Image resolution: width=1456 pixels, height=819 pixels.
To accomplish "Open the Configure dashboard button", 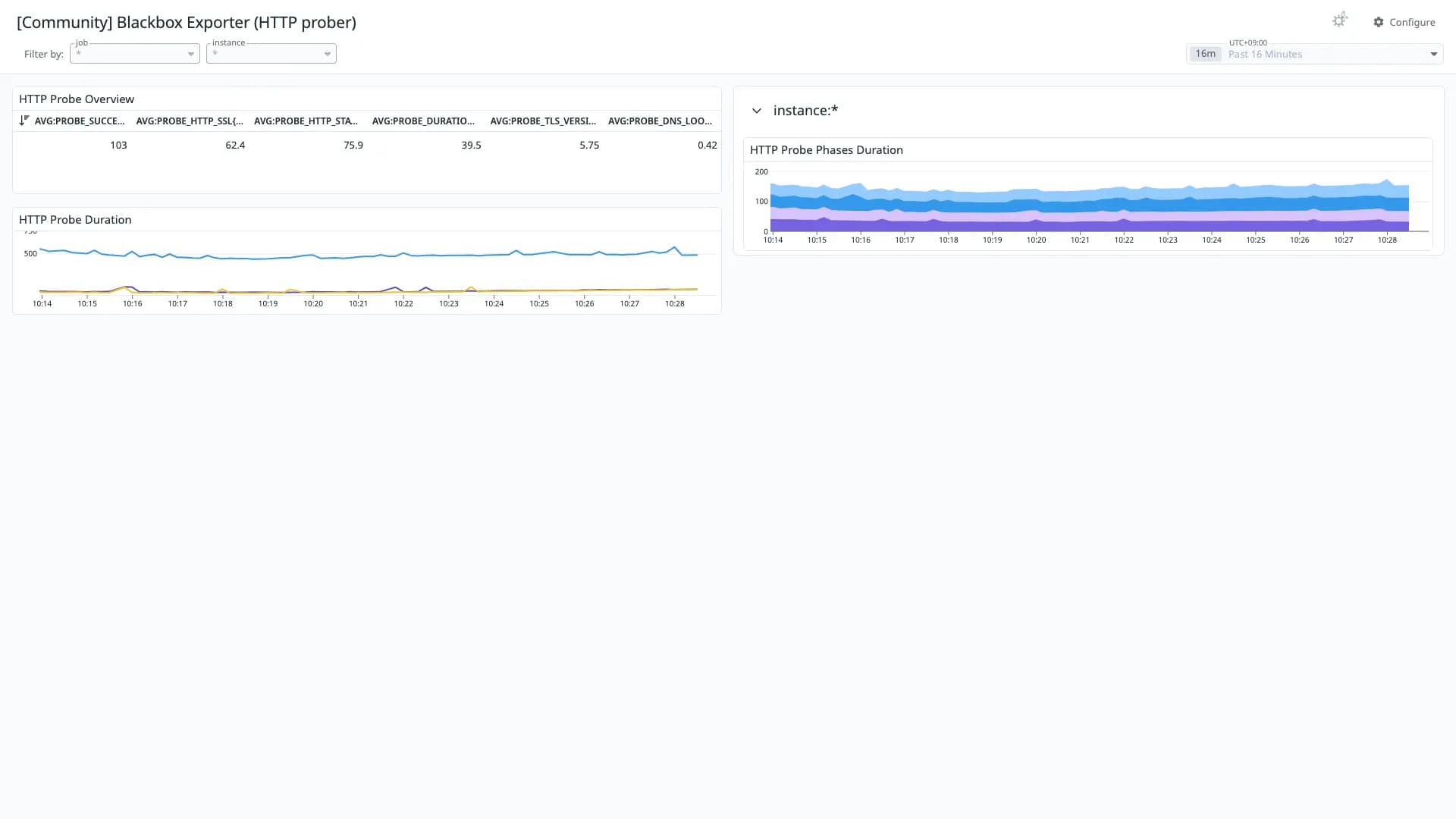I will 1404,22.
